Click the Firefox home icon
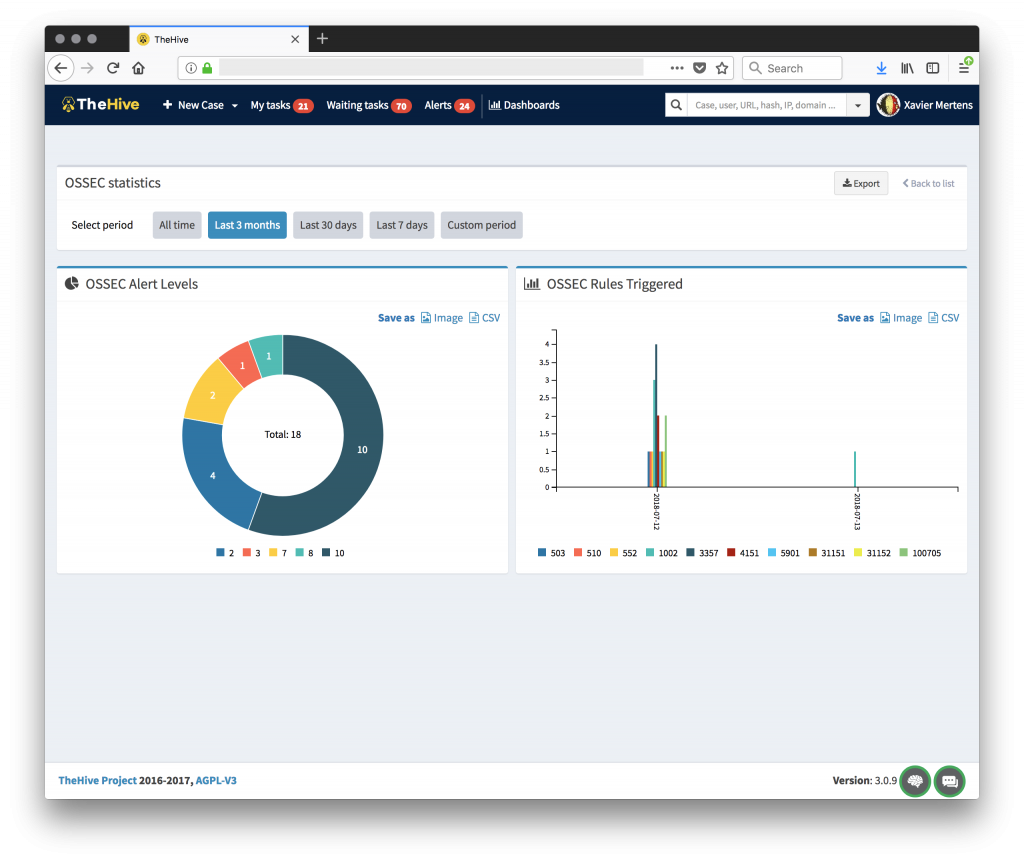The width and height of the screenshot is (1024, 863). [x=138, y=68]
